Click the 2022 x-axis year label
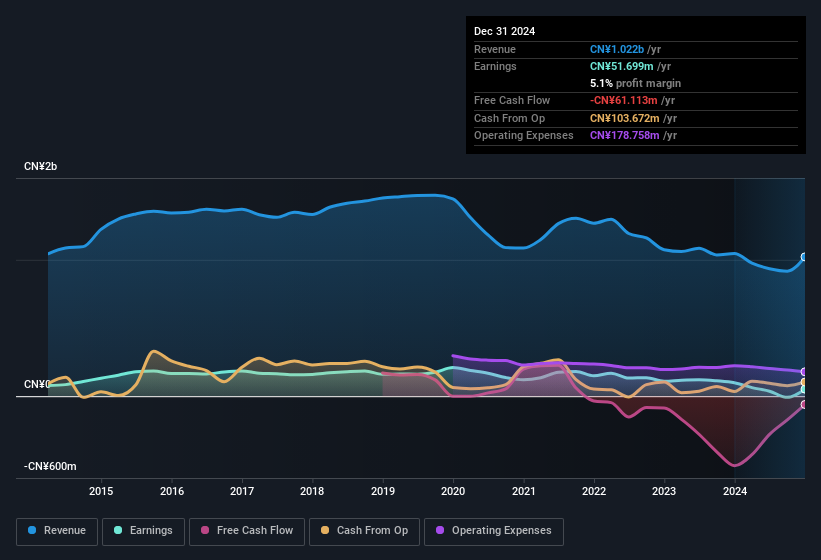 (594, 491)
